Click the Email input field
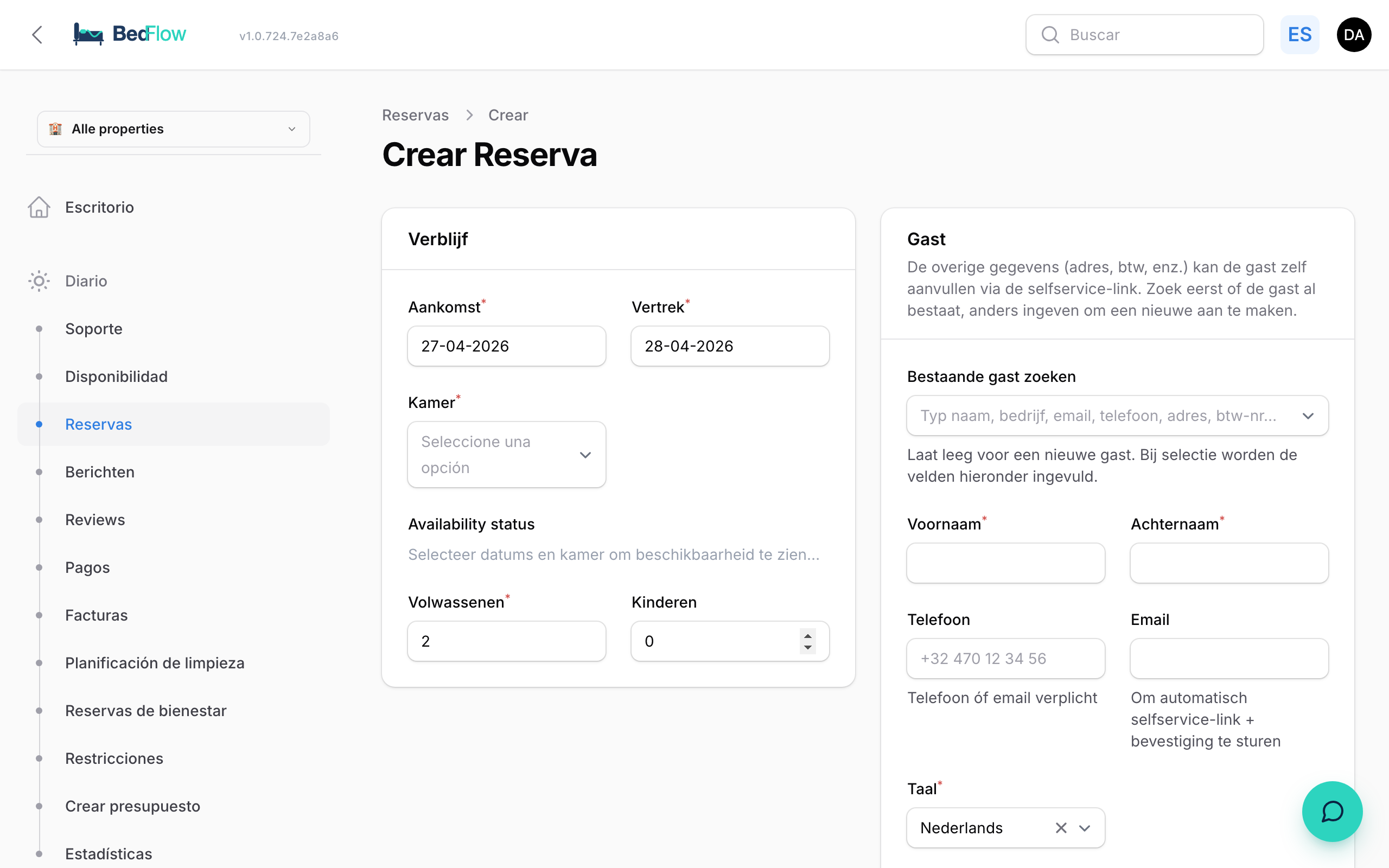The image size is (1389, 868). (1229, 659)
